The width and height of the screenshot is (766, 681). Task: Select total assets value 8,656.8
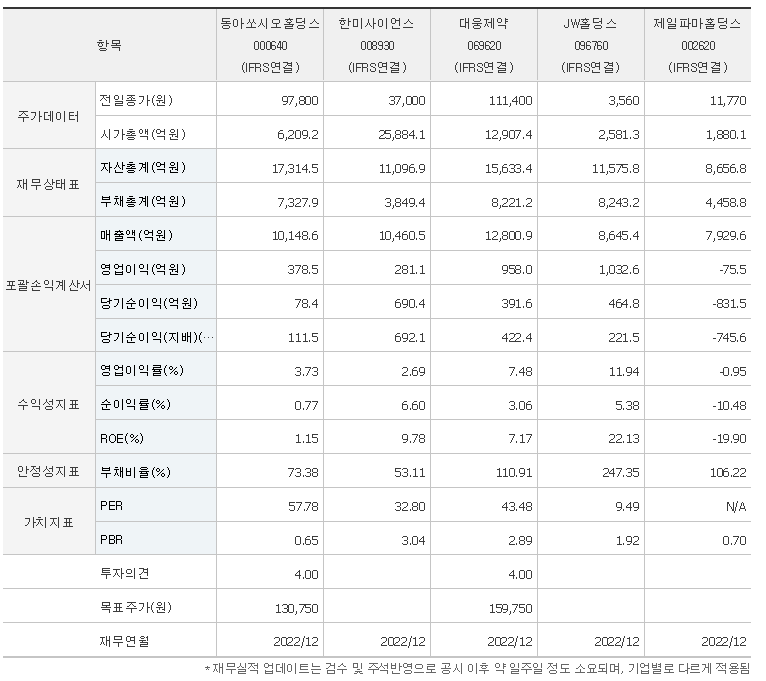pyautogui.click(x=725, y=169)
